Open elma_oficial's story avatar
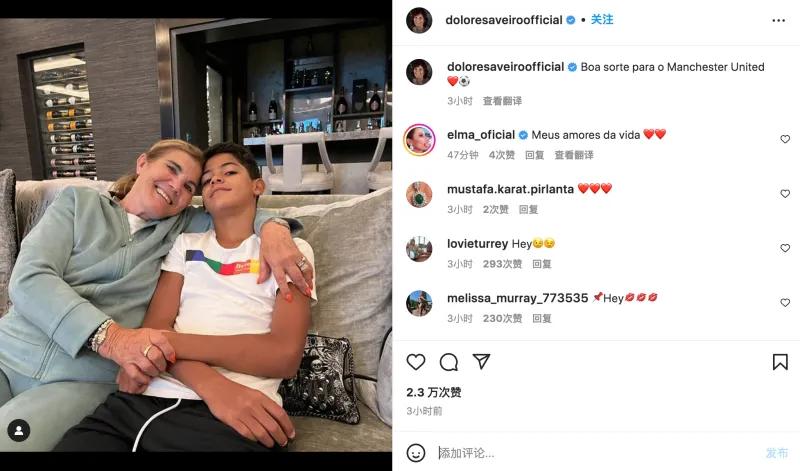This screenshot has height=471, width=800. click(x=419, y=140)
